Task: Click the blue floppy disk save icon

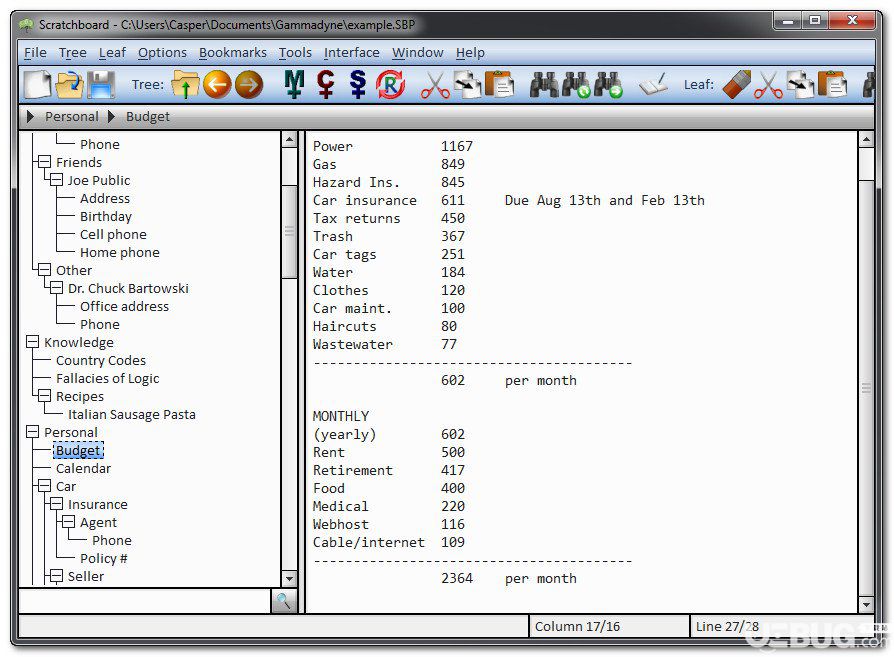Action: tap(101, 84)
